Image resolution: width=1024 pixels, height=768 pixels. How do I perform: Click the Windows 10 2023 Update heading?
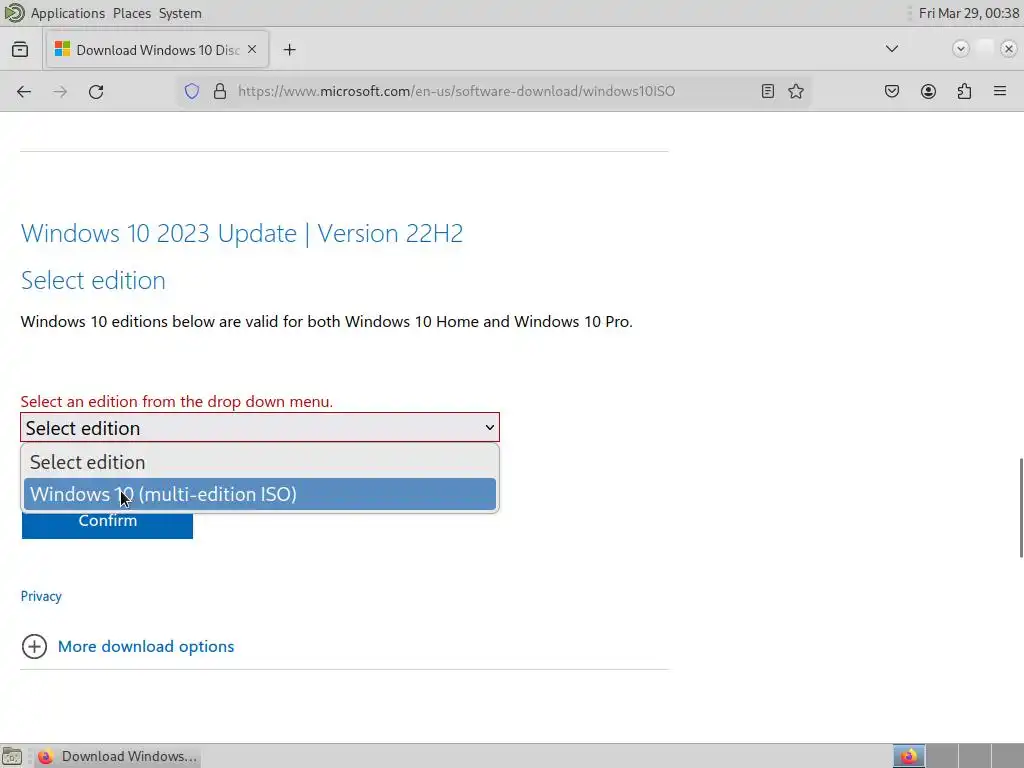coord(242,234)
